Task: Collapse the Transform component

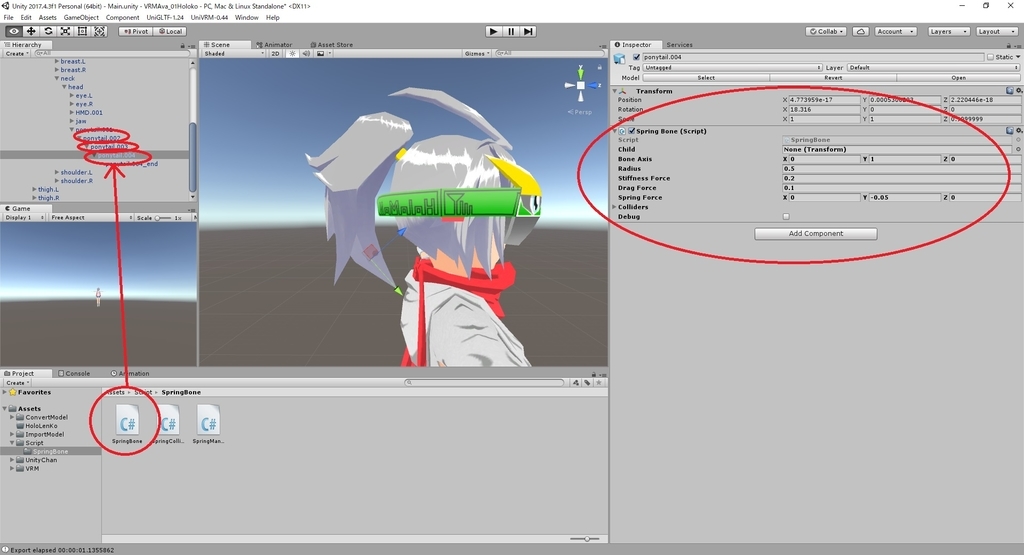Action: pyautogui.click(x=614, y=91)
